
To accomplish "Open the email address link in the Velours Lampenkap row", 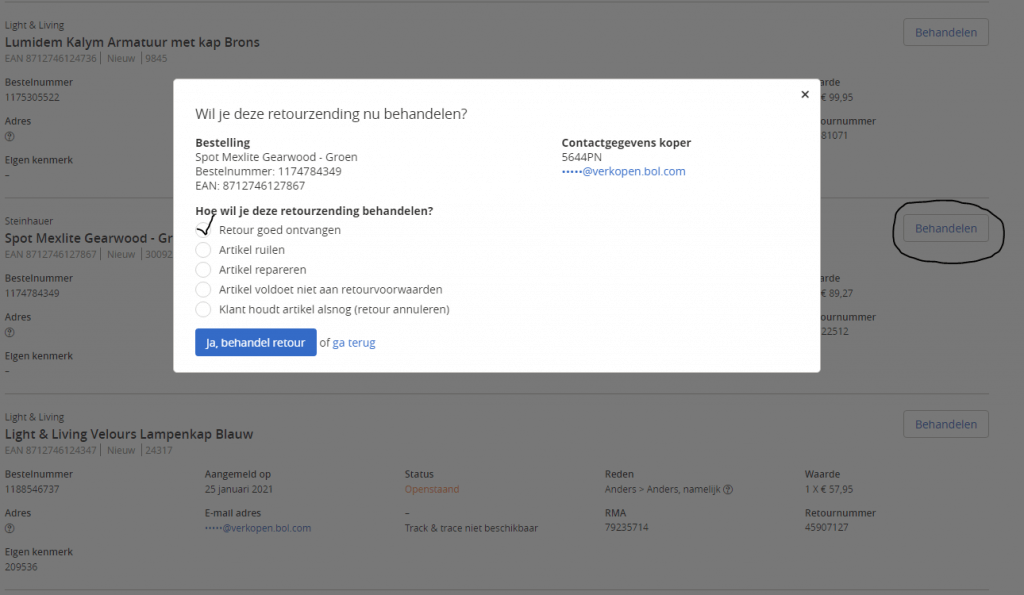I will click(x=257, y=528).
